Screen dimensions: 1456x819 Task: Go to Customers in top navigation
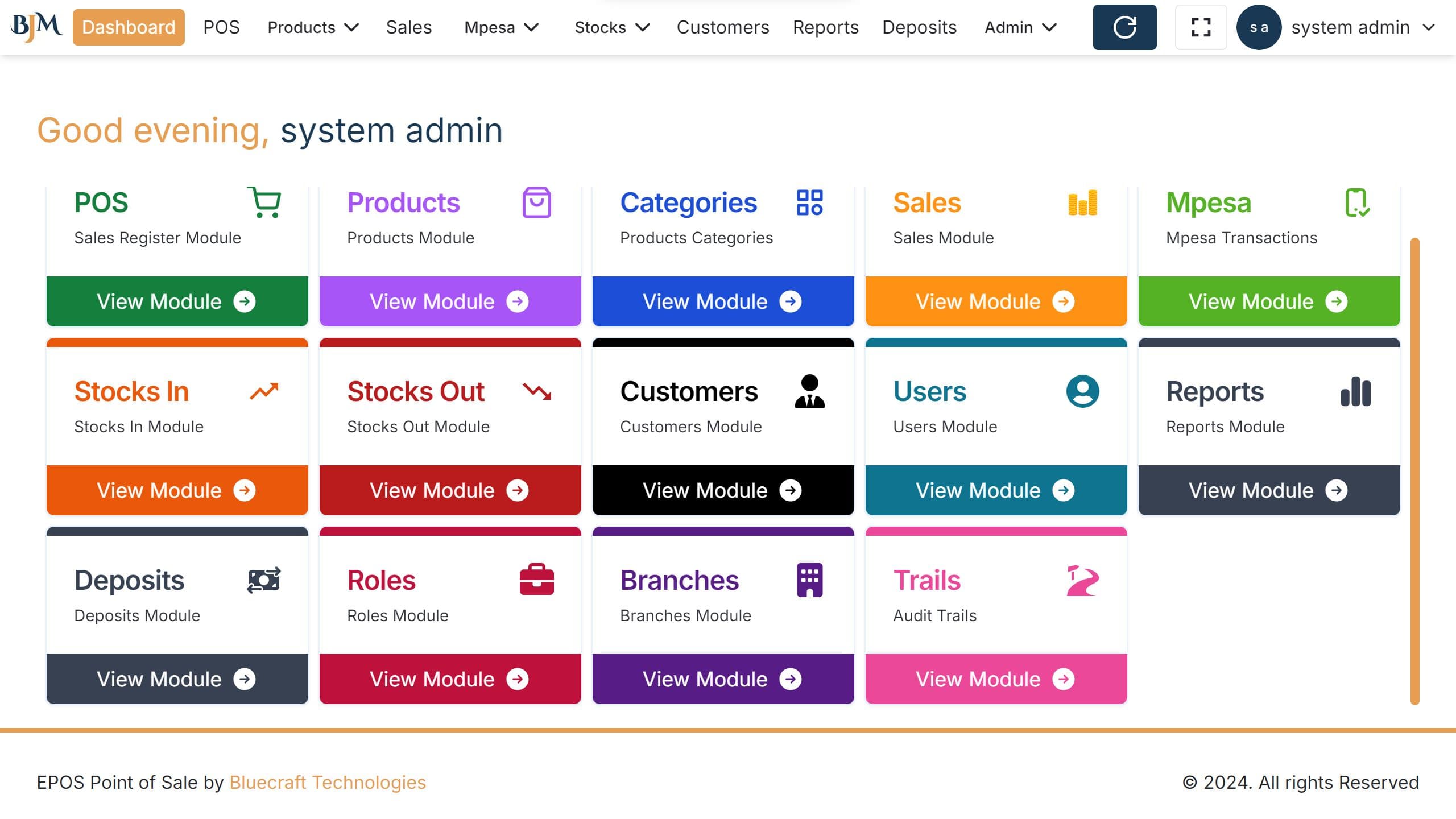(x=722, y=27)
